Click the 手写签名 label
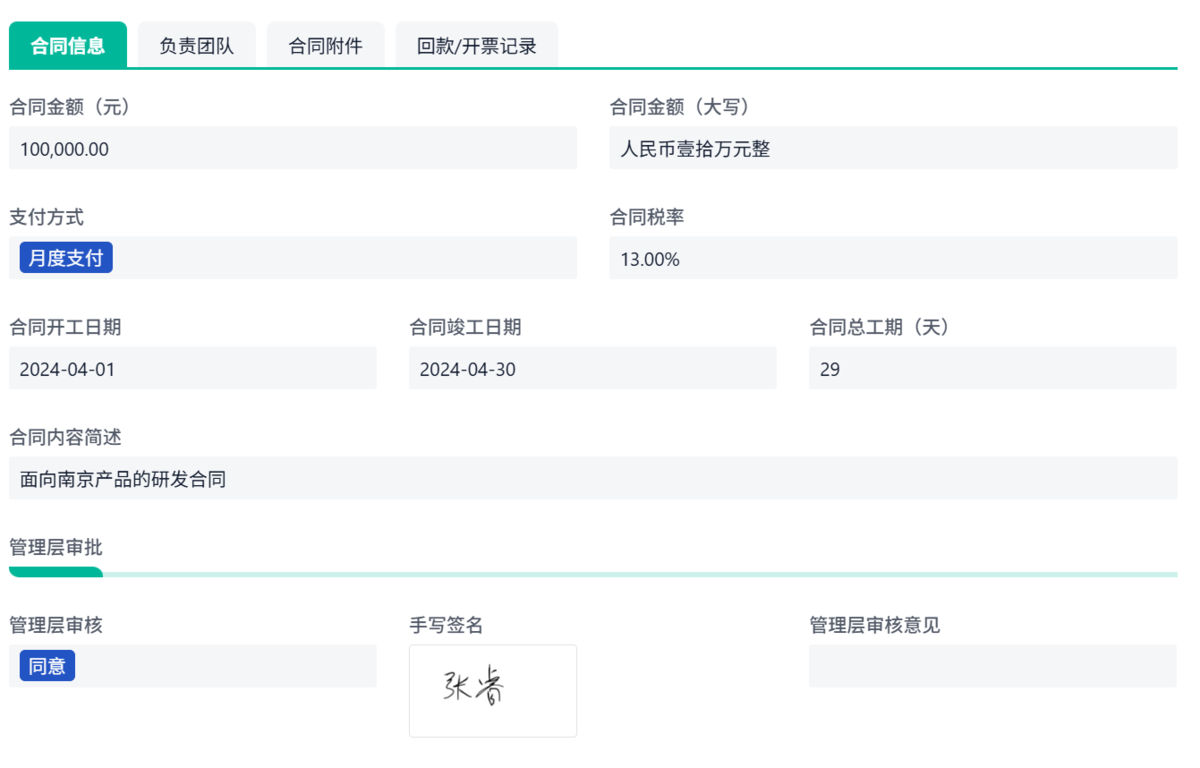The width and height of the screenshot is (1200, 768). point(446,625)
